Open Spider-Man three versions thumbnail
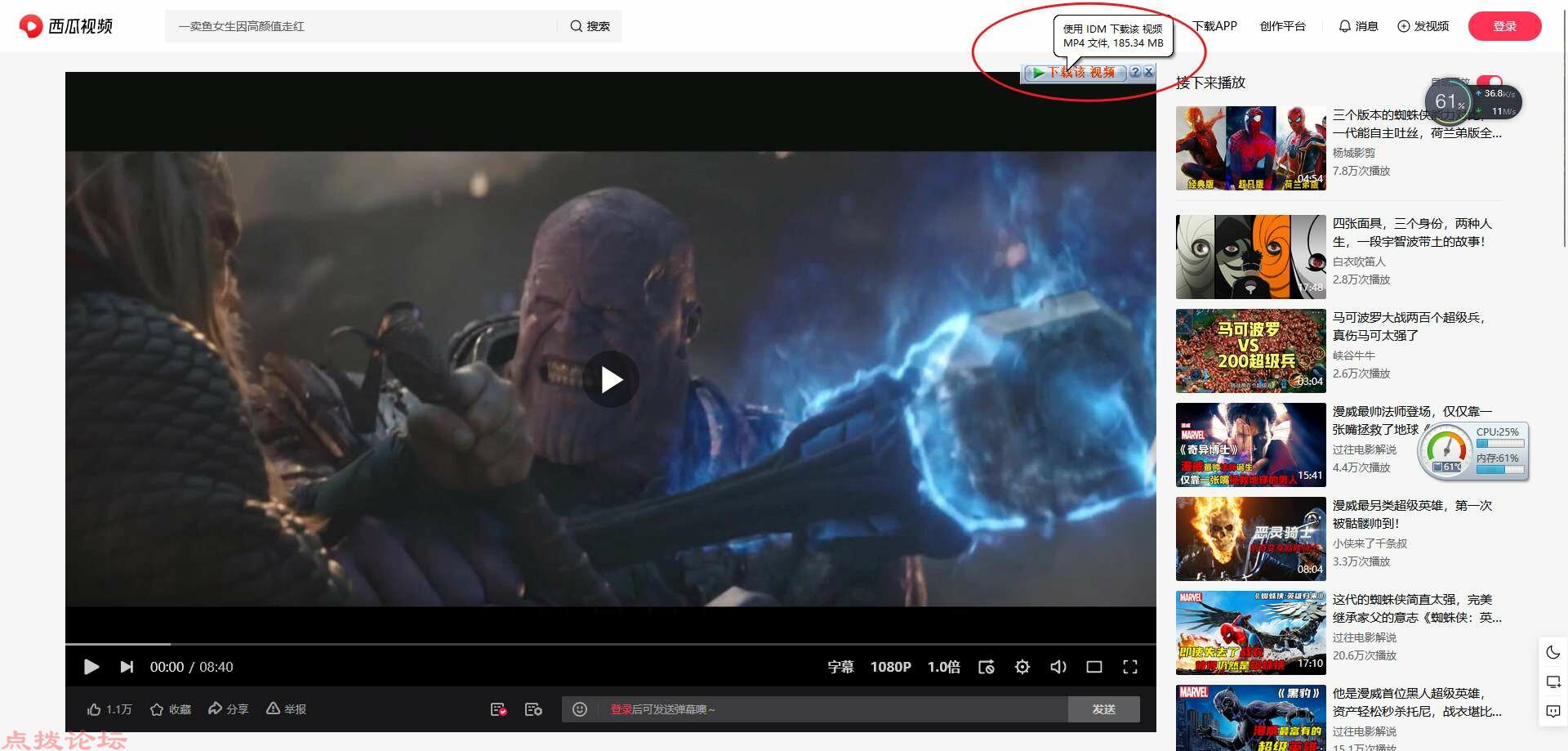The height and width of the screenshot is (751, 1568). pyautogui.click(x=1250, y=148)
